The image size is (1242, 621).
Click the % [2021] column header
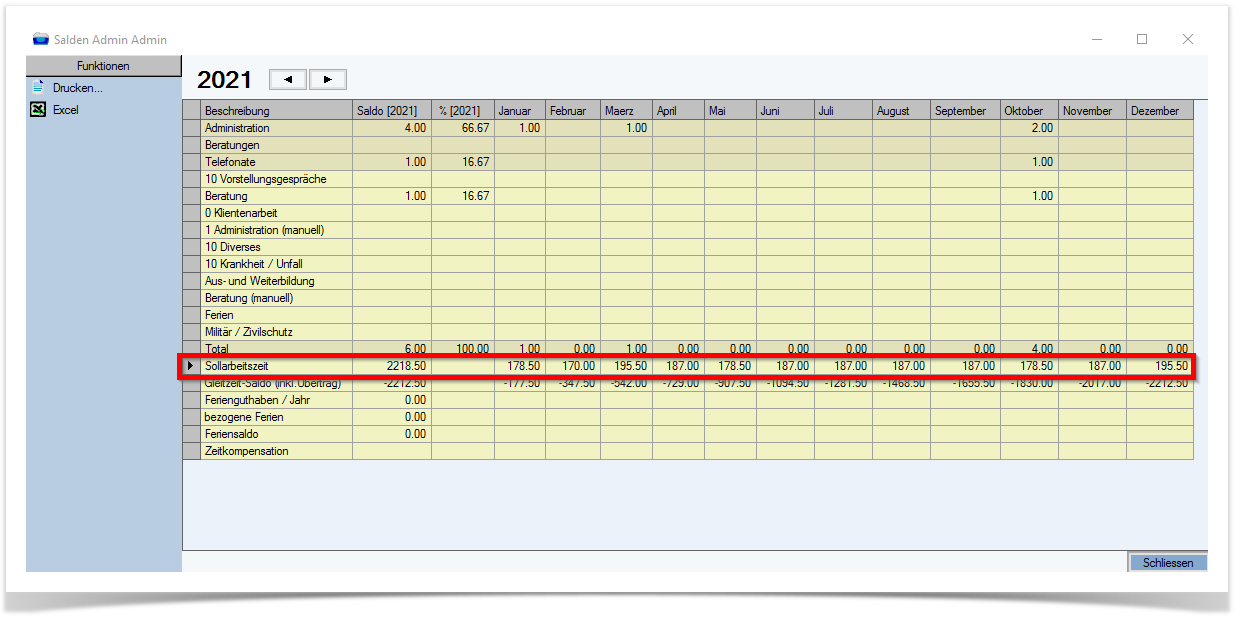(463, 111)
